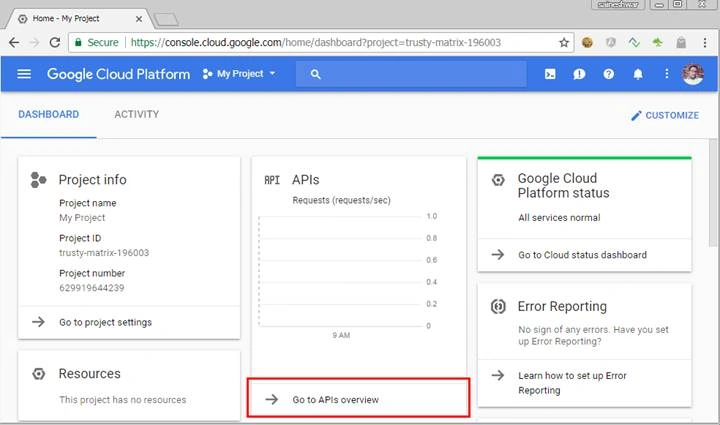Open the hamburger navigation menu
The height and width of the screenshot is (425, 720).
24,74
